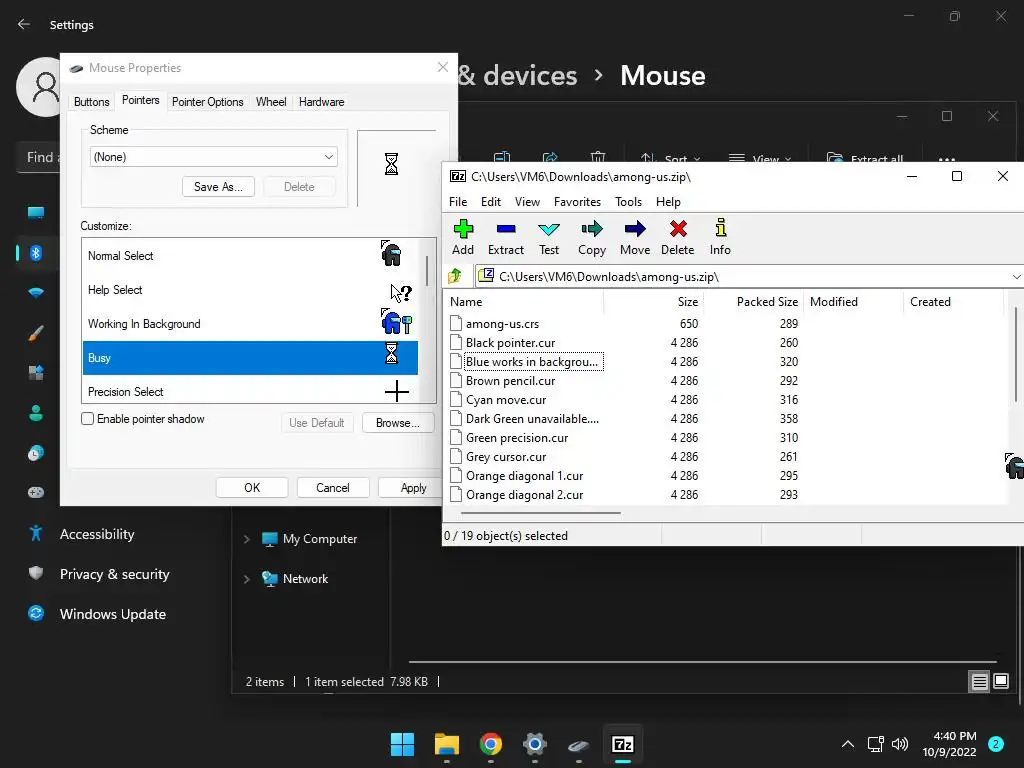The image size is (1024, 768).
Task: Enable pointer shadow checkbox
Action: coord(88,419)
